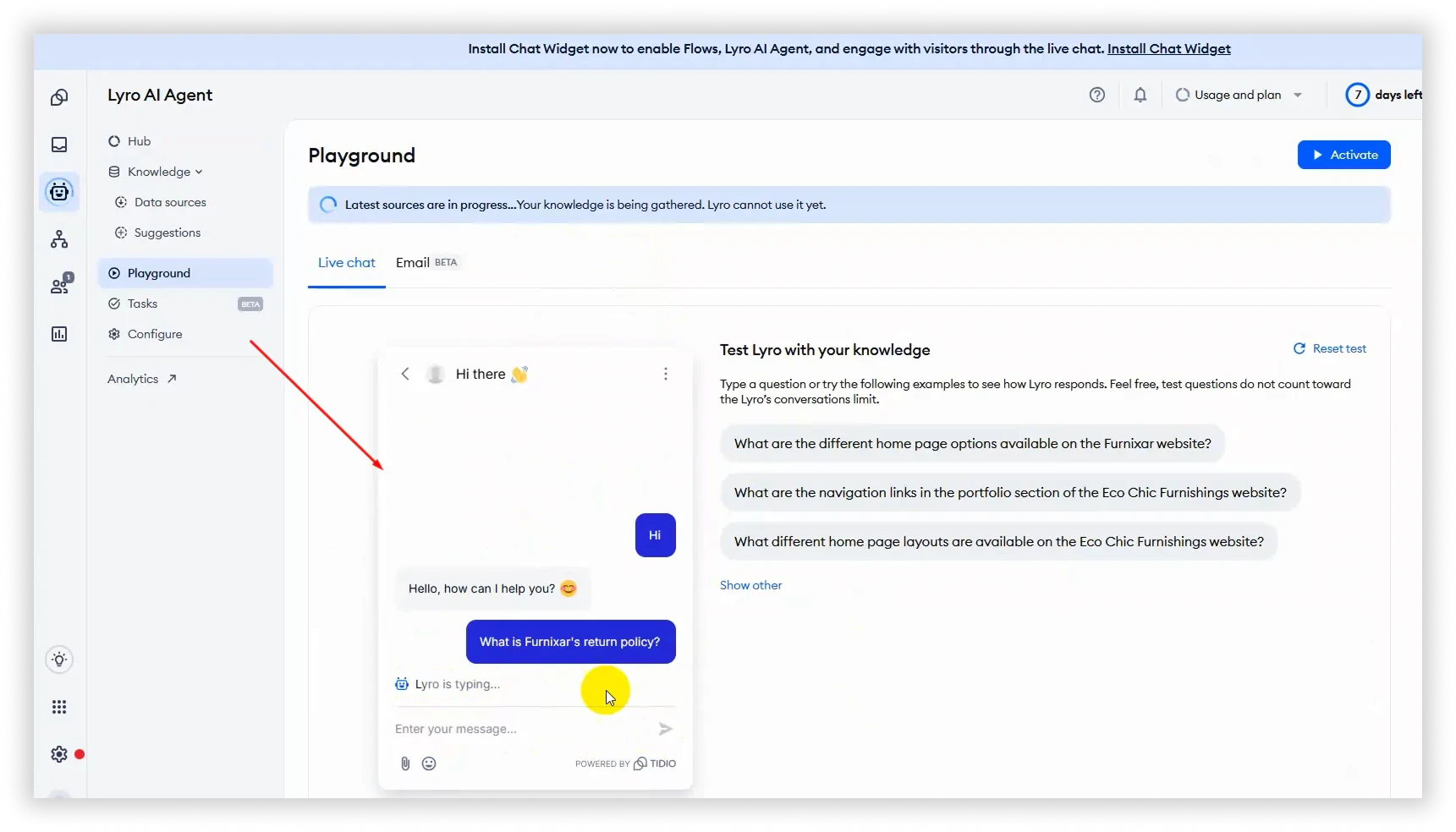Click the Hello how can I help reply
The image size is (1456, 832).
492,588
